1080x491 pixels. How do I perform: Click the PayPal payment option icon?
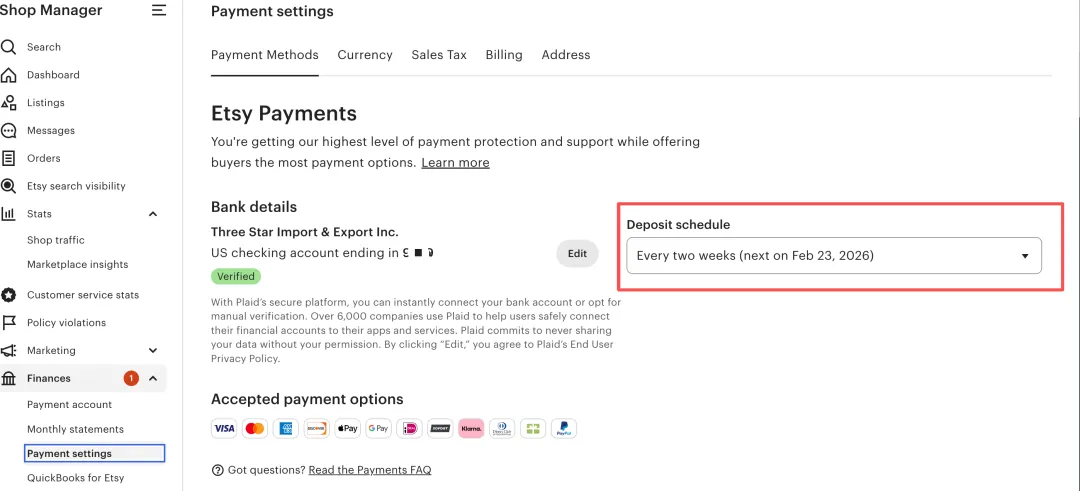coord(564,429)
